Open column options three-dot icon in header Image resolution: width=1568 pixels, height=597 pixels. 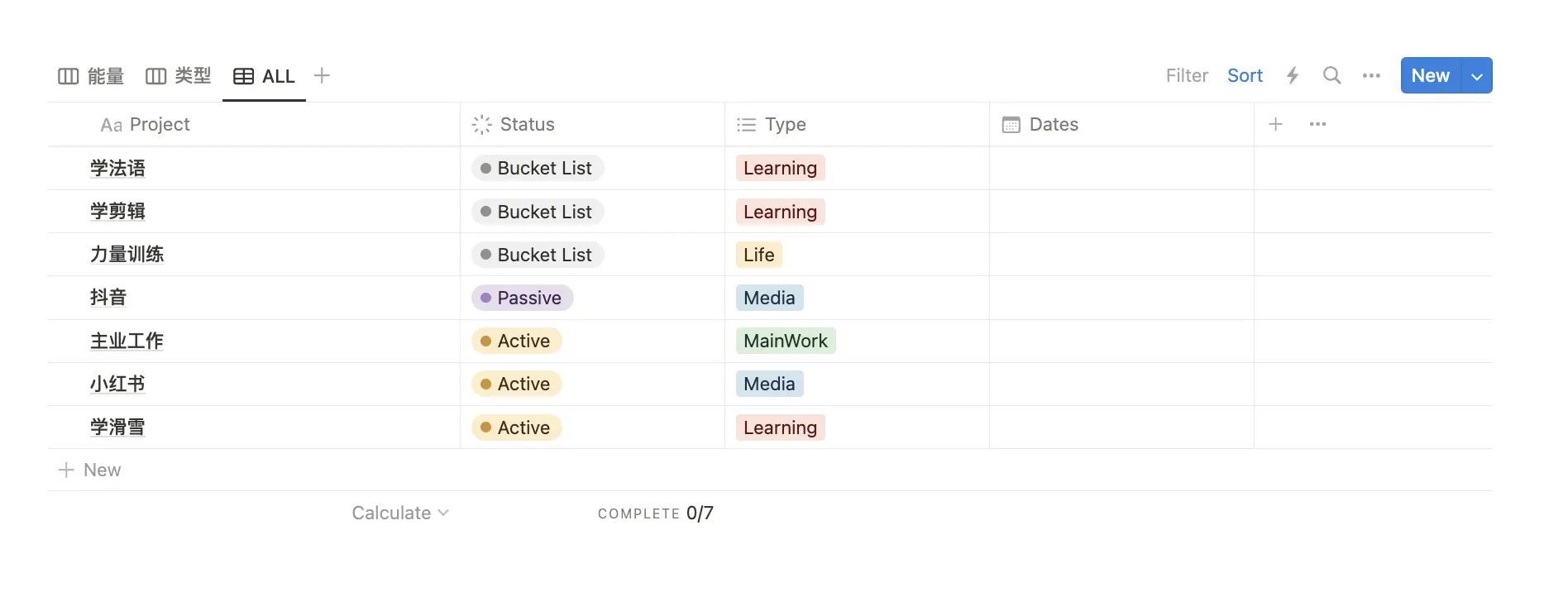tap(1317, 124)
